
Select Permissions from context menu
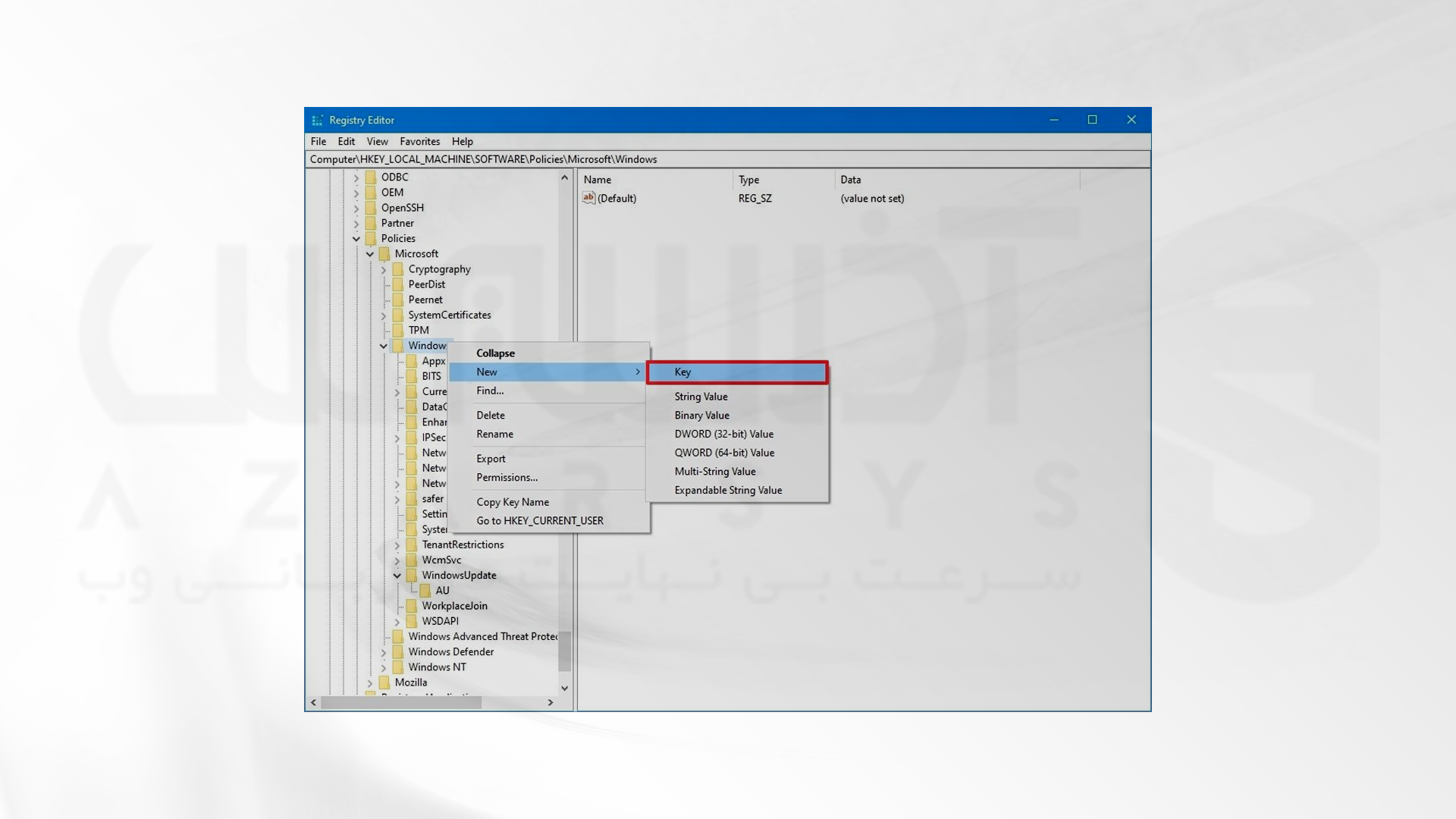coord(506,477)
